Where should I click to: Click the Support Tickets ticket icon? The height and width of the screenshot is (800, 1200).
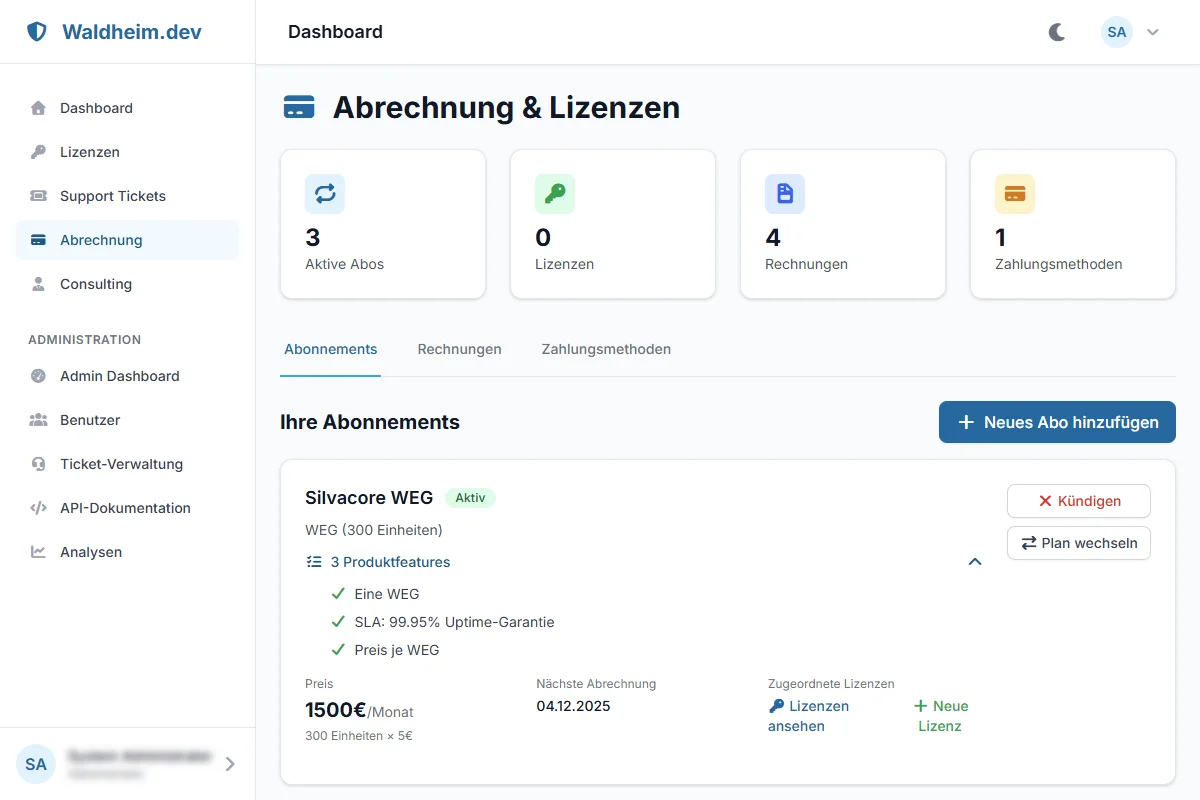[38, 196]
